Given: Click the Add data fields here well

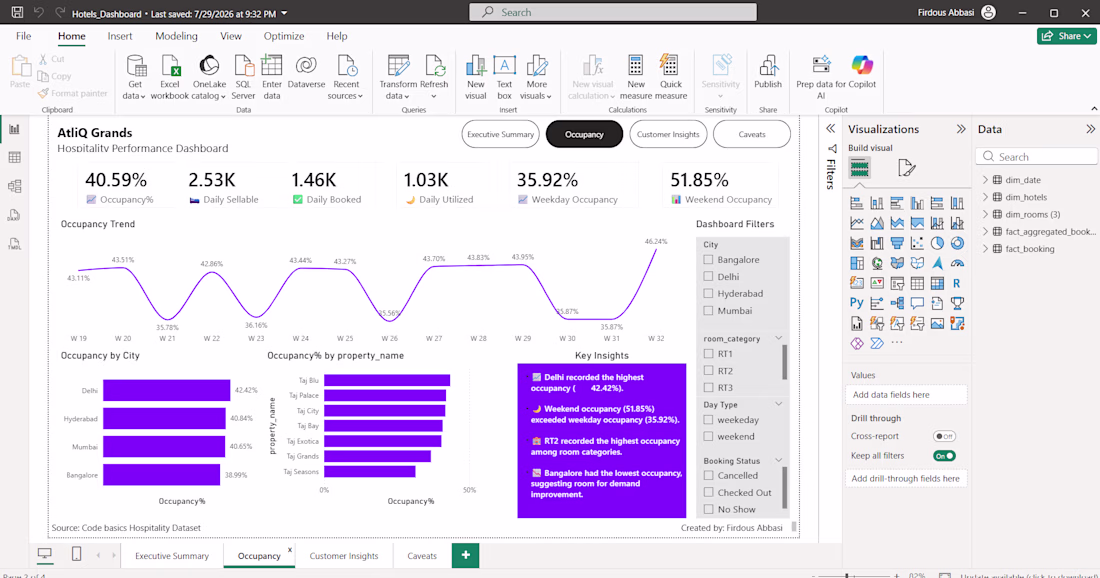Looking at the screenshot, I should 906,395.
